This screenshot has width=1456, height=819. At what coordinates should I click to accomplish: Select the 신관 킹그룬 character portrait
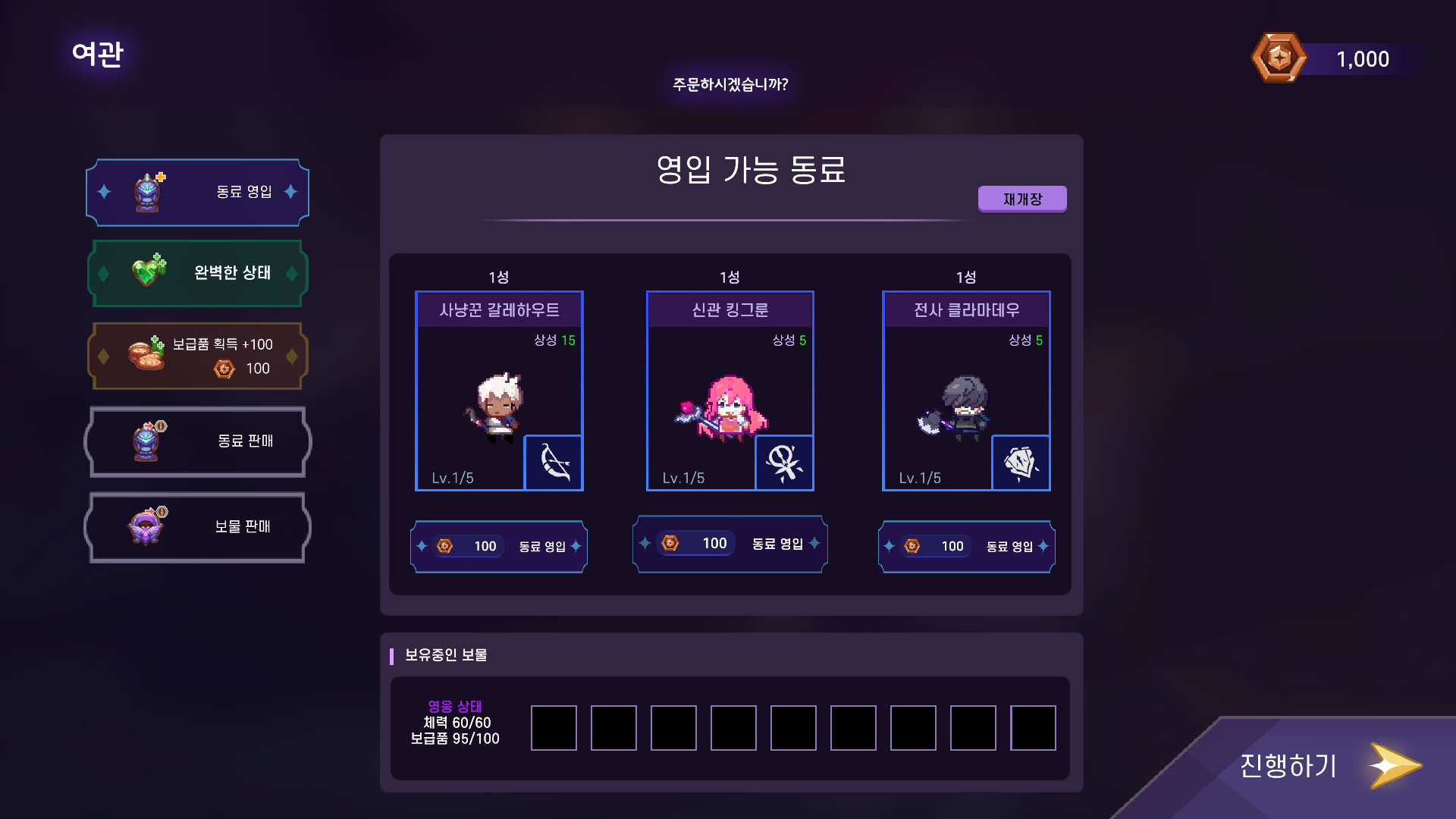coord(730,391)
